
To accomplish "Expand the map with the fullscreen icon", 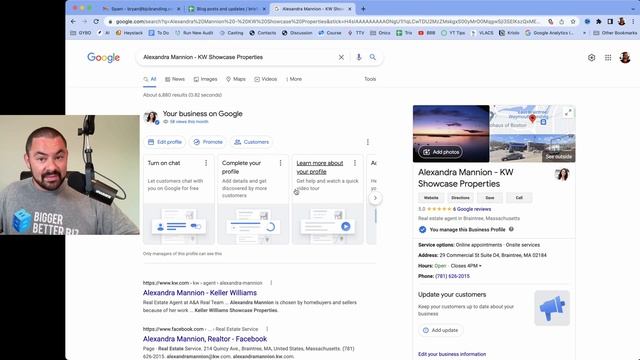I will [x=568, y=113].
